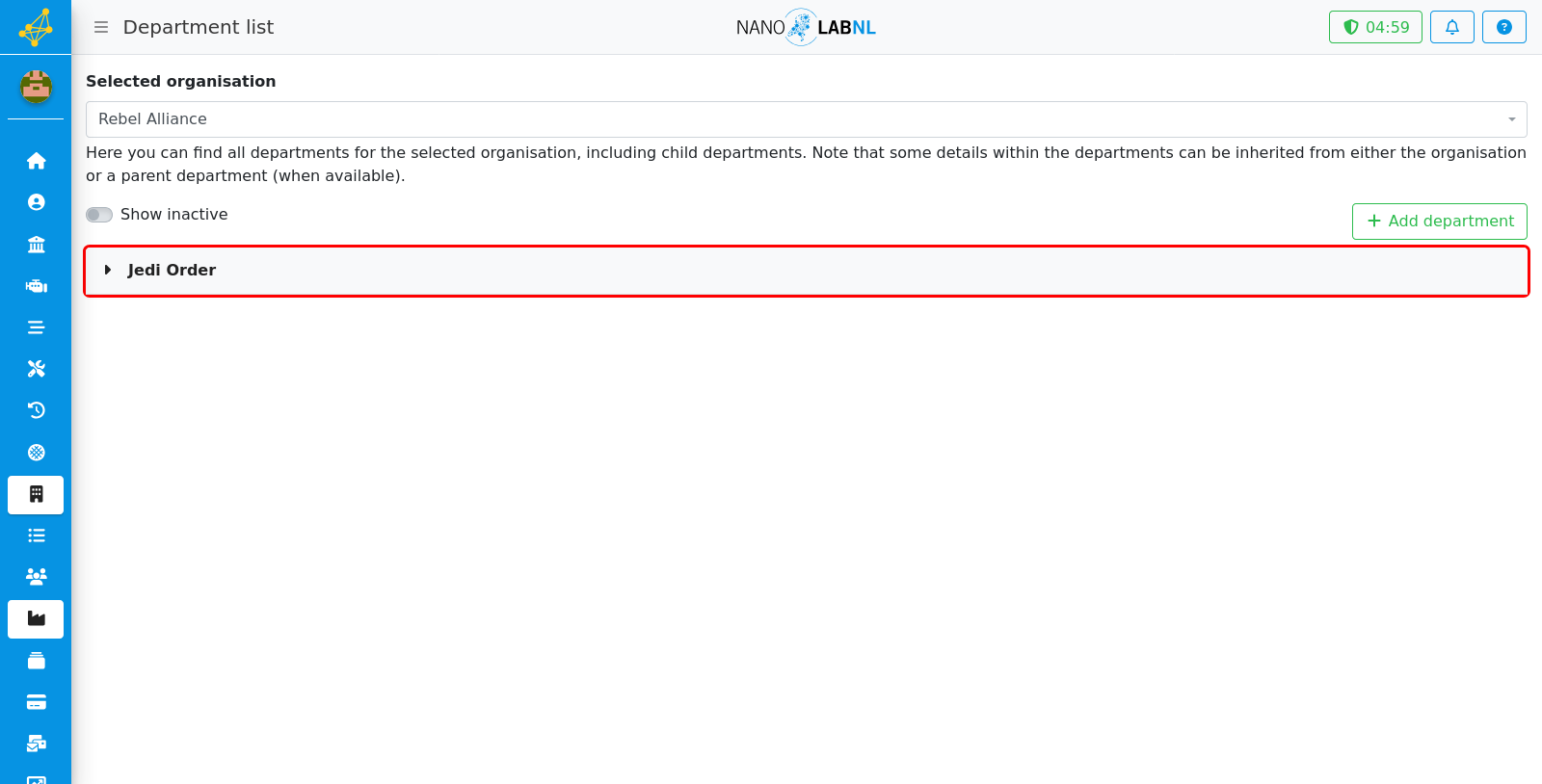1542x784 pixels.
Task: Click the session timer 04:59 button
Action: 1375,27
